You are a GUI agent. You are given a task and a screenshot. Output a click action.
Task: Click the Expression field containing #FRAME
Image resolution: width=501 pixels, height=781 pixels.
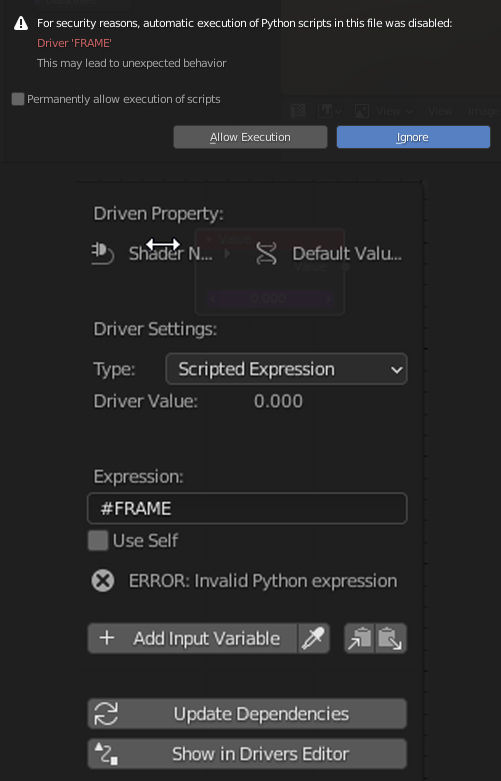[x=247, y=509]
